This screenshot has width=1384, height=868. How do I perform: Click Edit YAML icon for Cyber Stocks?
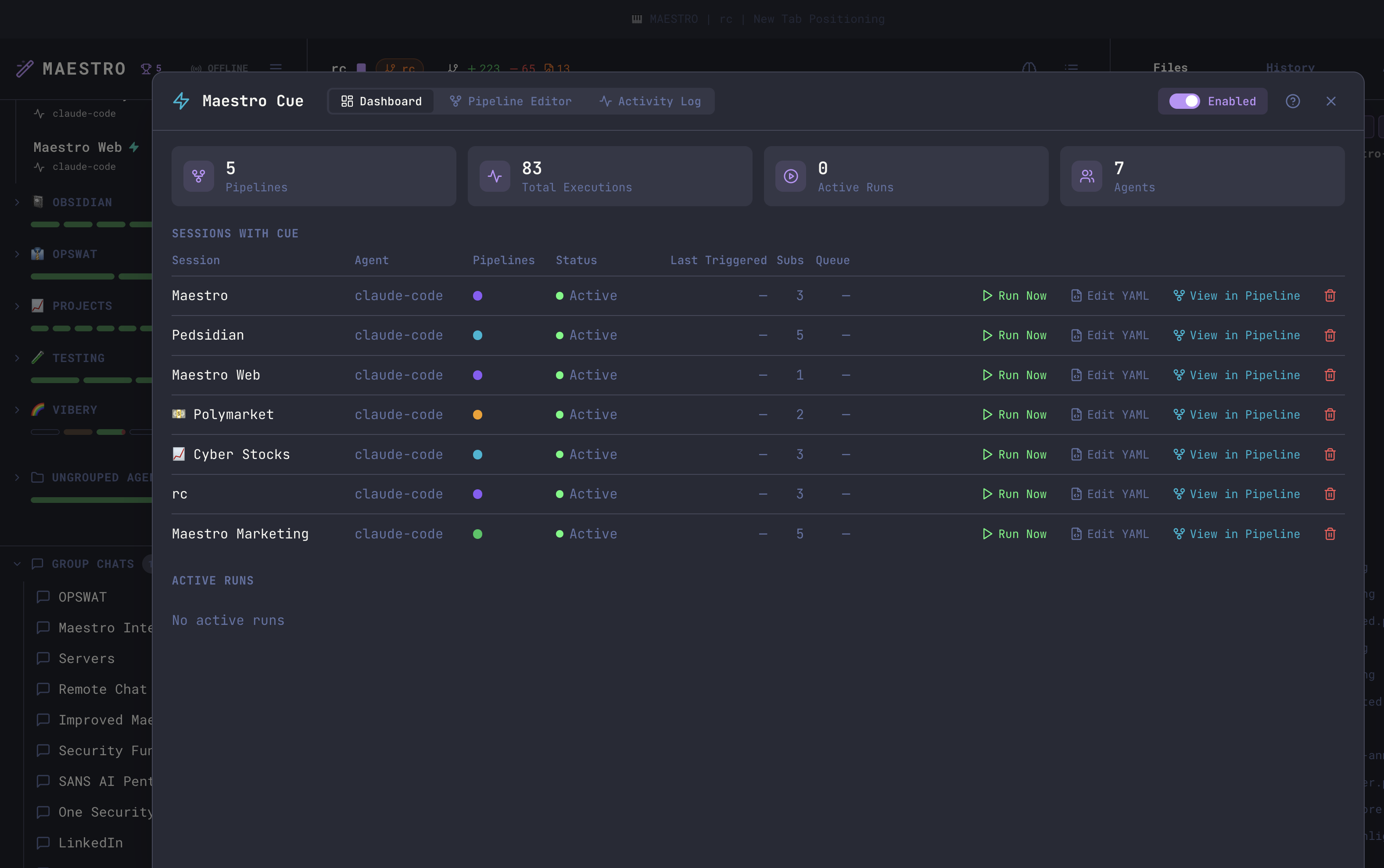[1076, 454]
